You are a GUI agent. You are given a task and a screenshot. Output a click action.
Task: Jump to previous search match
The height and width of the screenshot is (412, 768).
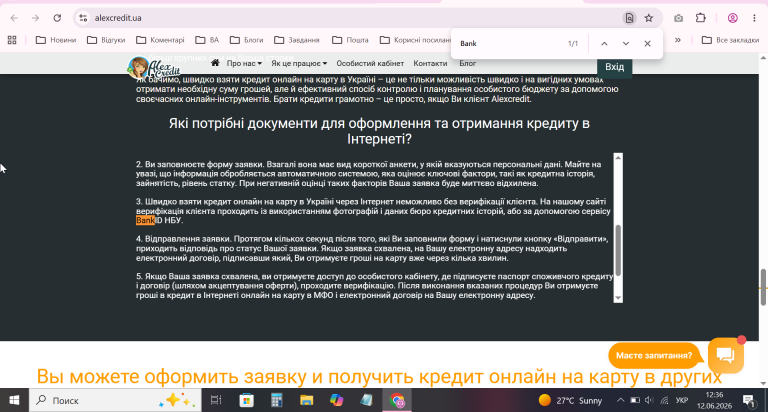click(604, 44)
